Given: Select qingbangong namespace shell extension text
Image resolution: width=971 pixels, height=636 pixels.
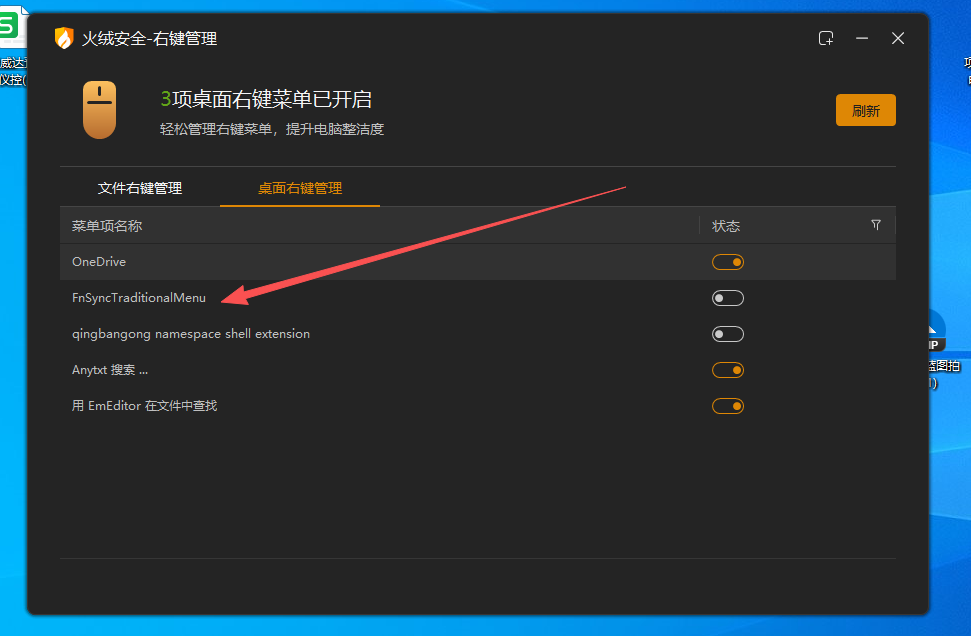Looking at the screenshot, I should coord(191,334).
